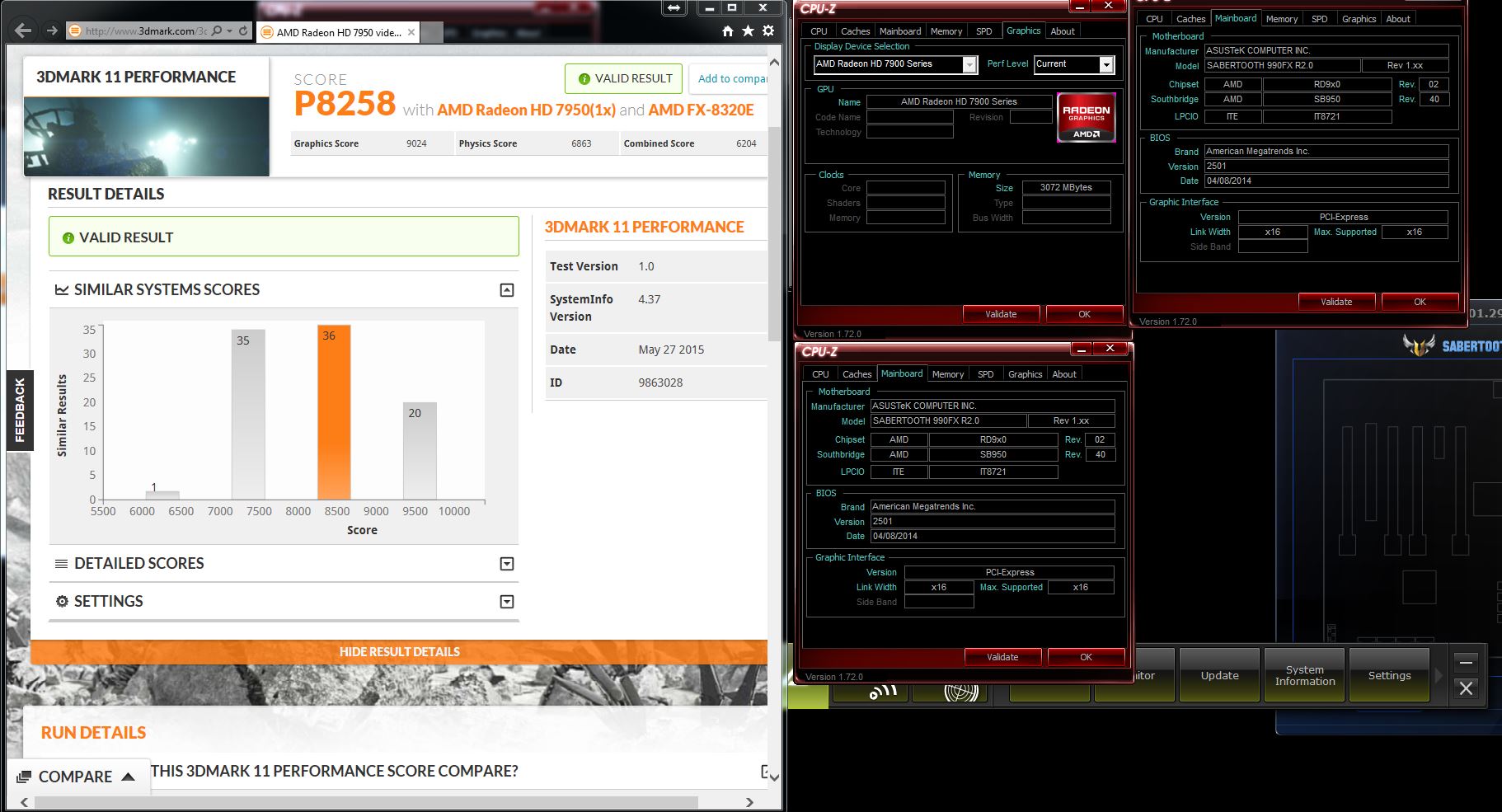Select Caches tab in top-left CPU-Z window
Image resolution: width=1502 pixels, height=812 pixels.
855,31
